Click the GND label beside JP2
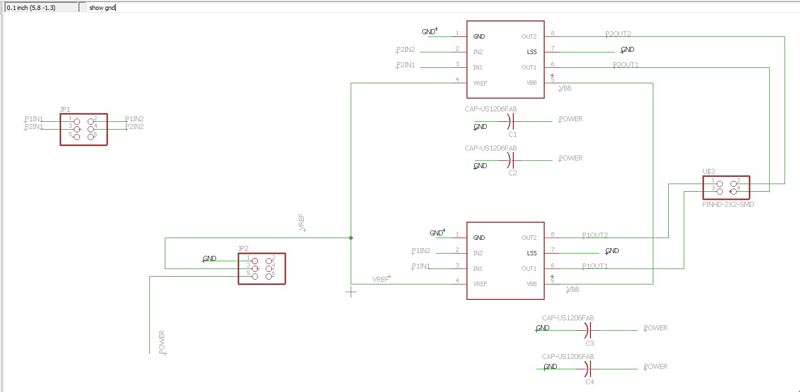Screen dimensions: 800x392 [210, 259]
